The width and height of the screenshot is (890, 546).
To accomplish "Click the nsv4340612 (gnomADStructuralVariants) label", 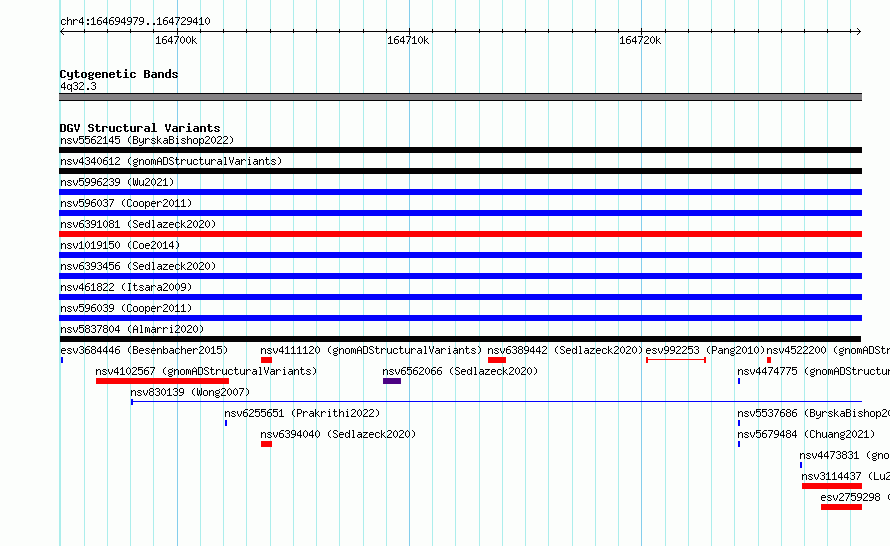I will (x=171, y=161).
